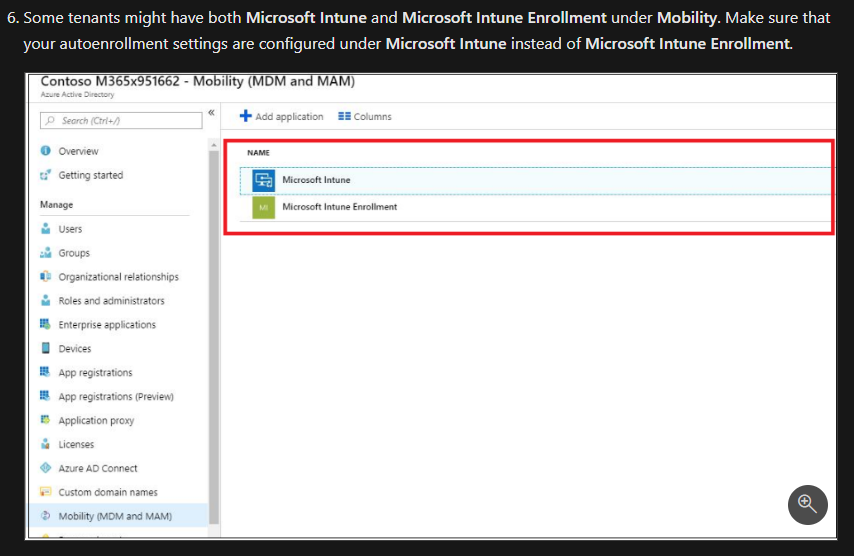Collapse the sidebar with double chevron
This screenshot has width=854, height=556.
tap(211, 113)
